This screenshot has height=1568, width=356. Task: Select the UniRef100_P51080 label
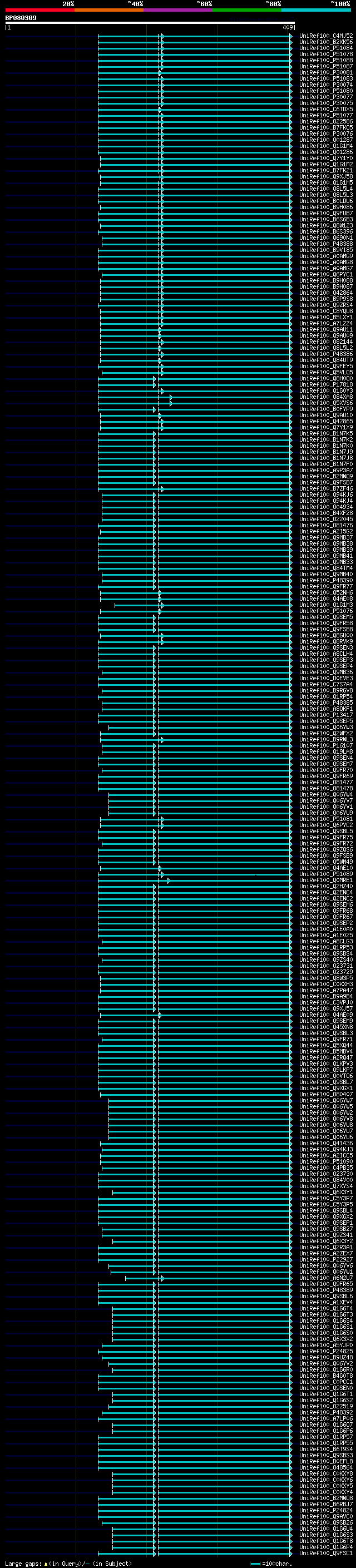pos(326,91)
